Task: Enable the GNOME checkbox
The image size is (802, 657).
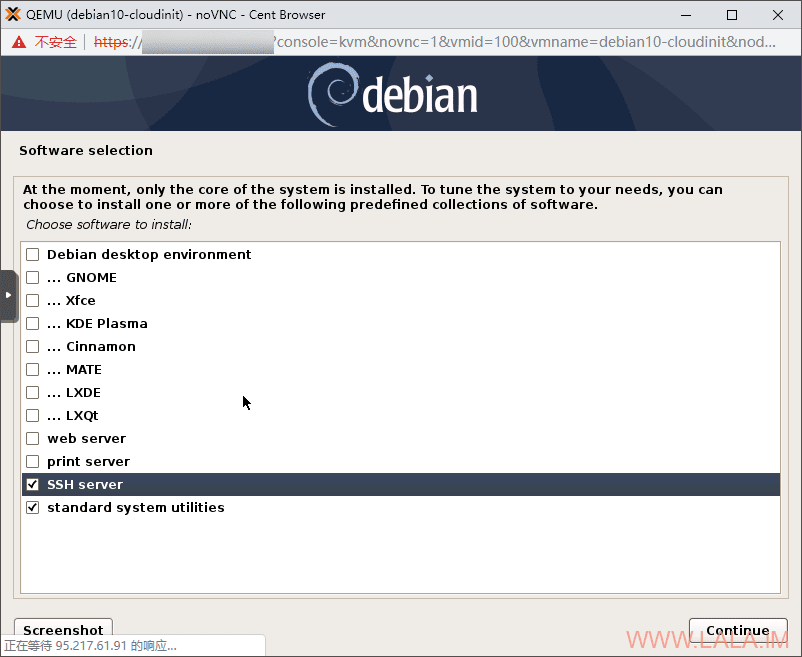Action: [x=33, y=278]
